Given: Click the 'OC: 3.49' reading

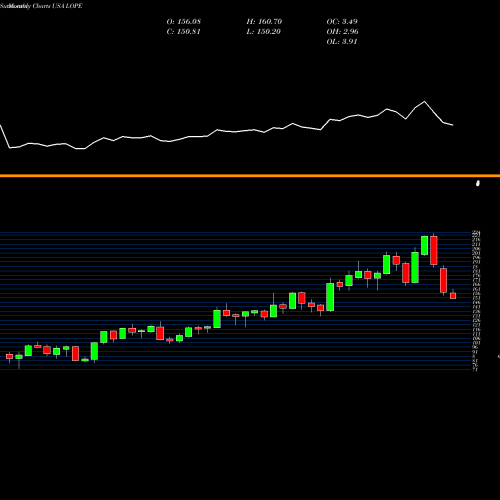Looking at the screenshot, I should pos(342,22).
